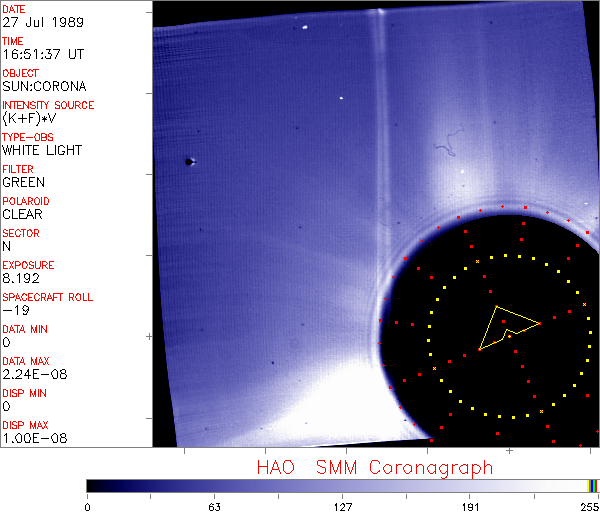Click the bright white star near the top edge
Viewport: 600px width, 512px height.
[305, 27]
